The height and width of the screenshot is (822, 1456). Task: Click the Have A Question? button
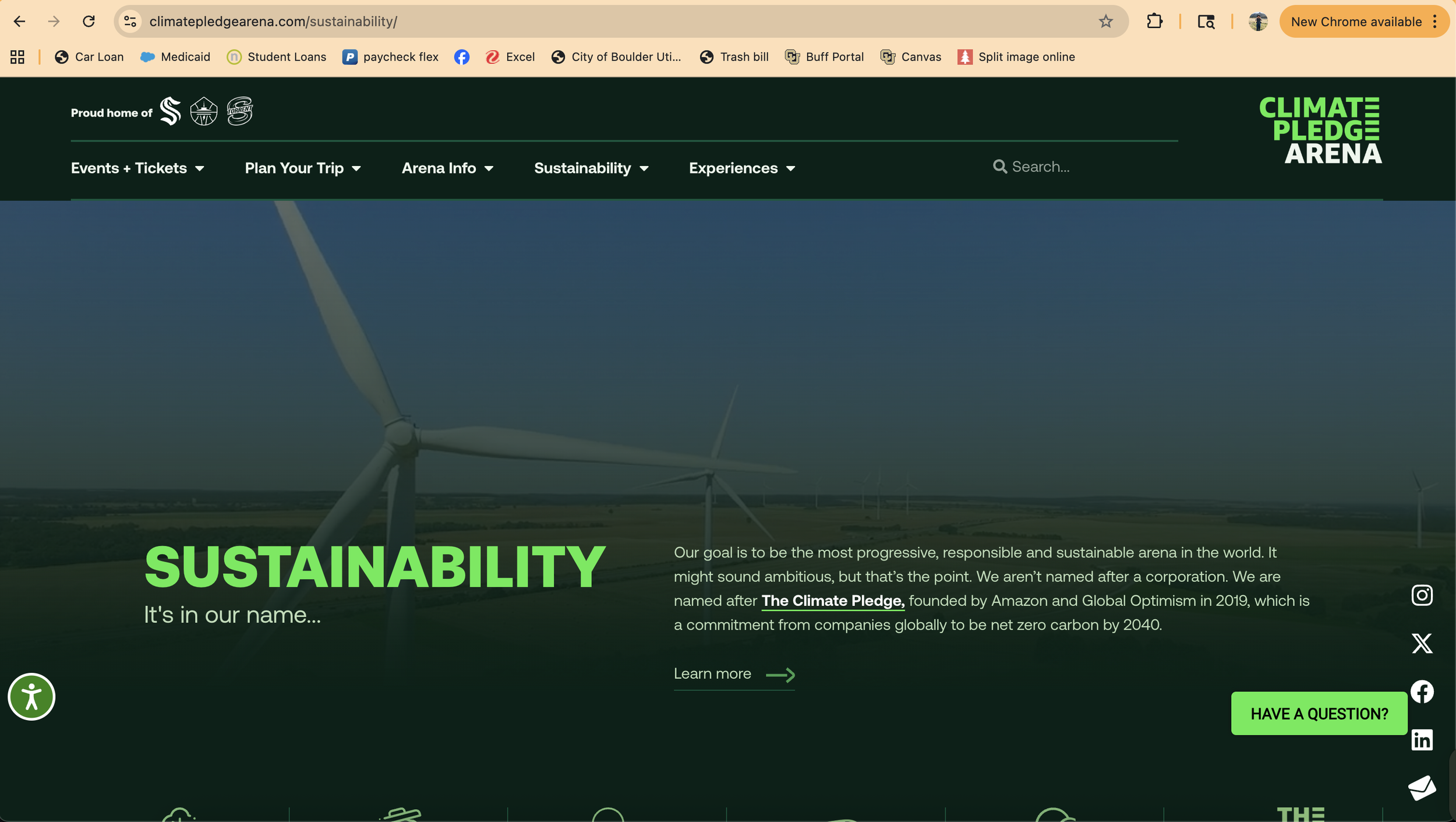(x=1319, y=714)
